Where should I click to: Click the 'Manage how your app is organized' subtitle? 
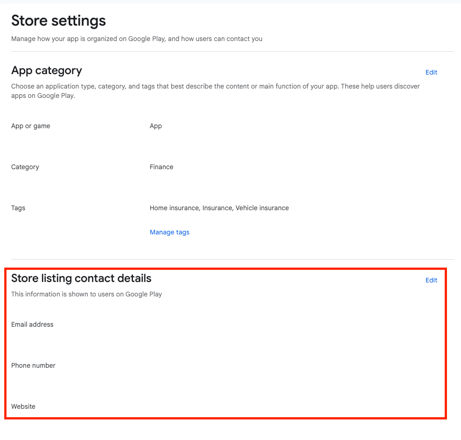[137, 39]
